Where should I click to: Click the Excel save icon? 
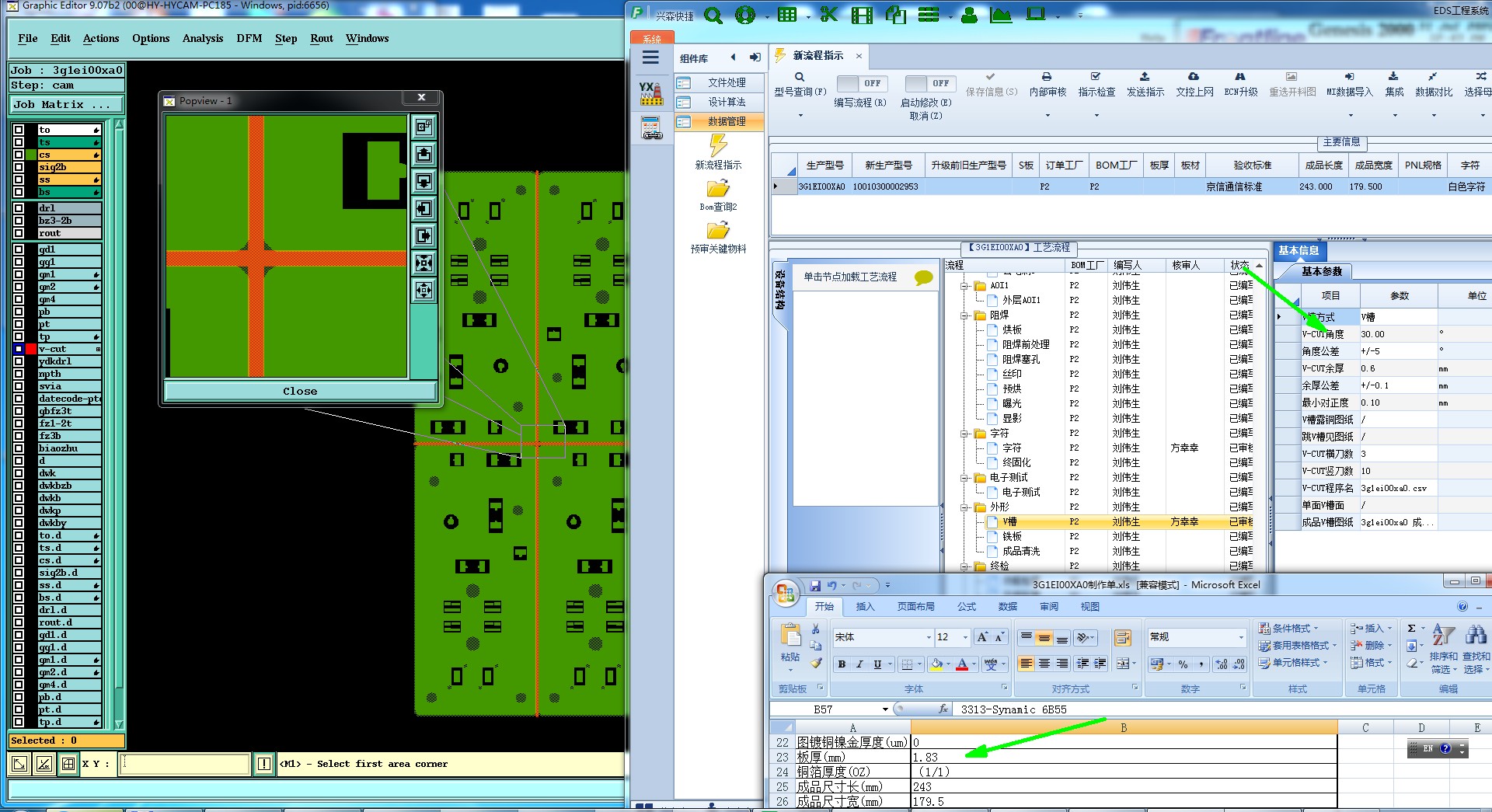pos(815,585)
